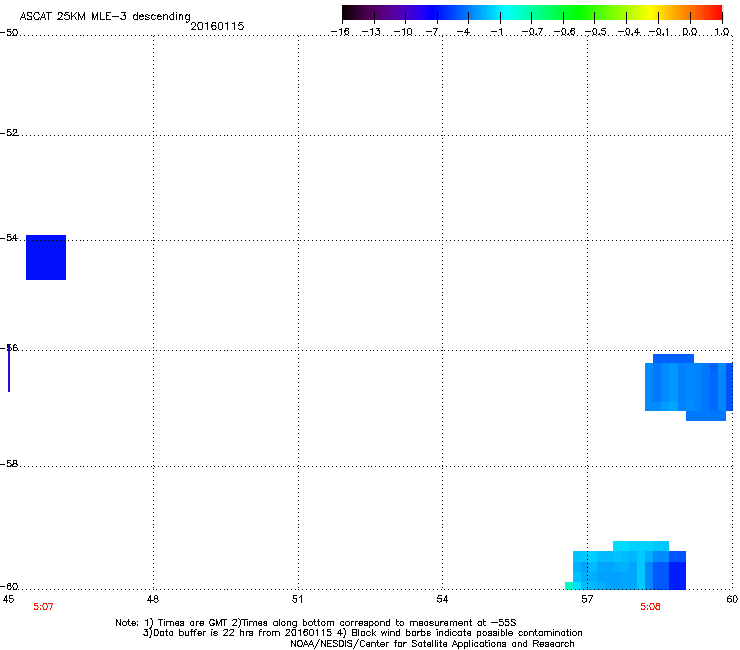Click the -54 latitude axis label
Viewport: 740px width, 650px height.
9,237
